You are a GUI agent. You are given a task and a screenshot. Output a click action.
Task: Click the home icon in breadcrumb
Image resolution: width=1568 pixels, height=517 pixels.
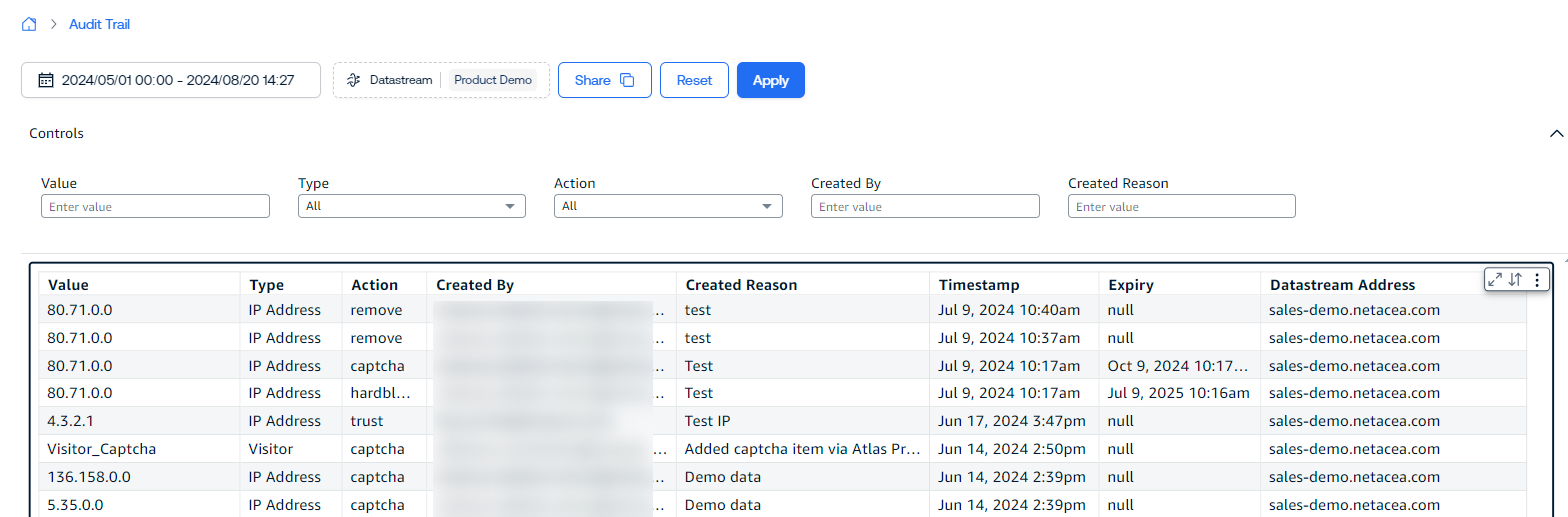pyautogui.click(x=29, y=24)
